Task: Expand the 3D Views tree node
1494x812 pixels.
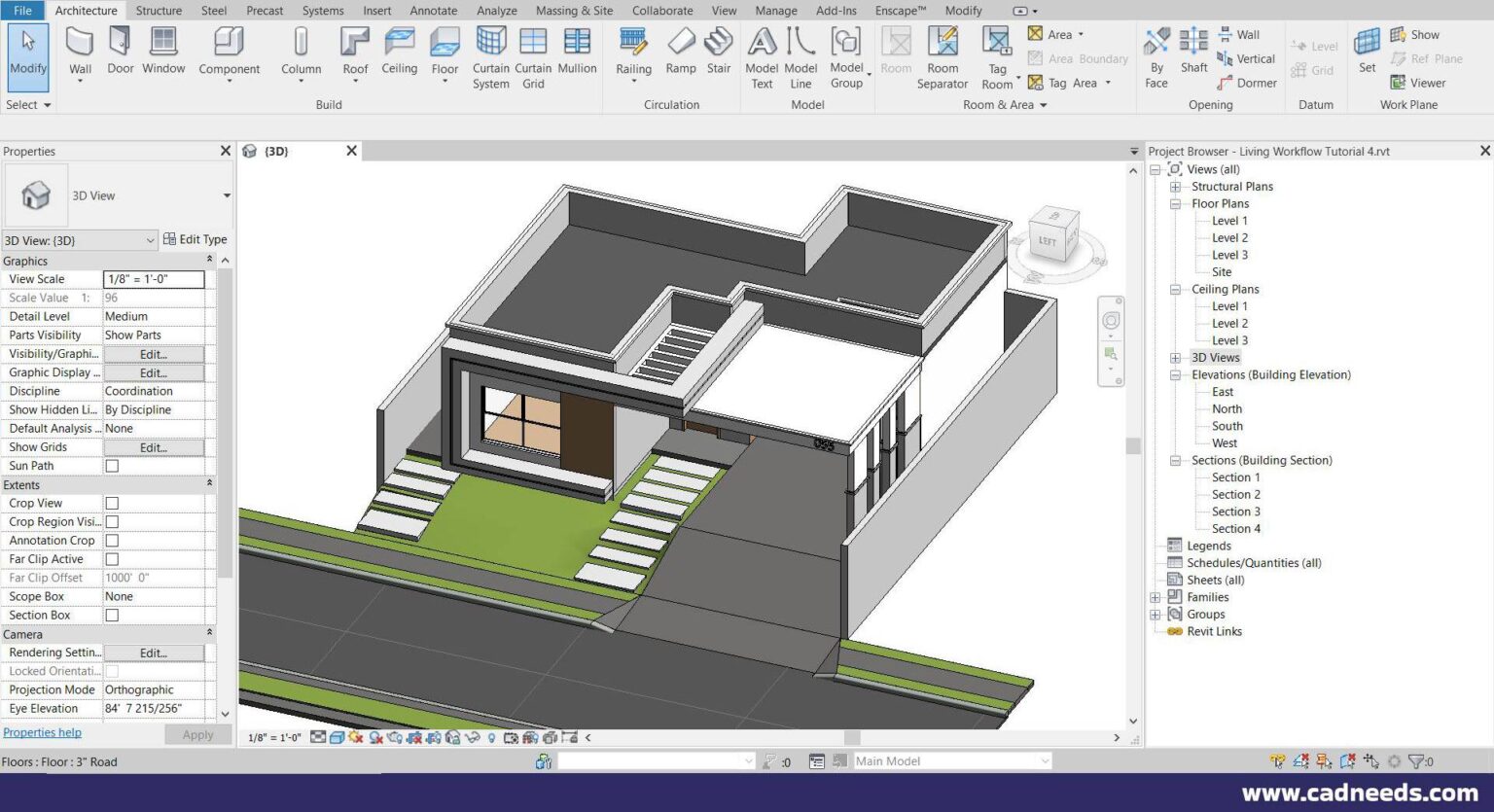Action: (x=1175, y=358)
